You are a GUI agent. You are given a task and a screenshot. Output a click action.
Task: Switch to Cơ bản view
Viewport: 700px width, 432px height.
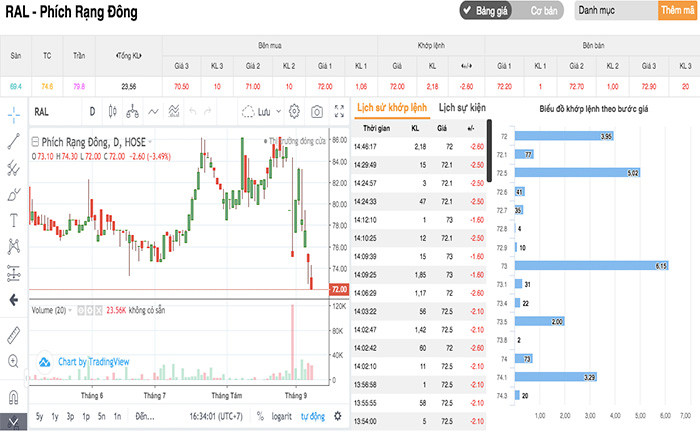[x=543, y=11]
